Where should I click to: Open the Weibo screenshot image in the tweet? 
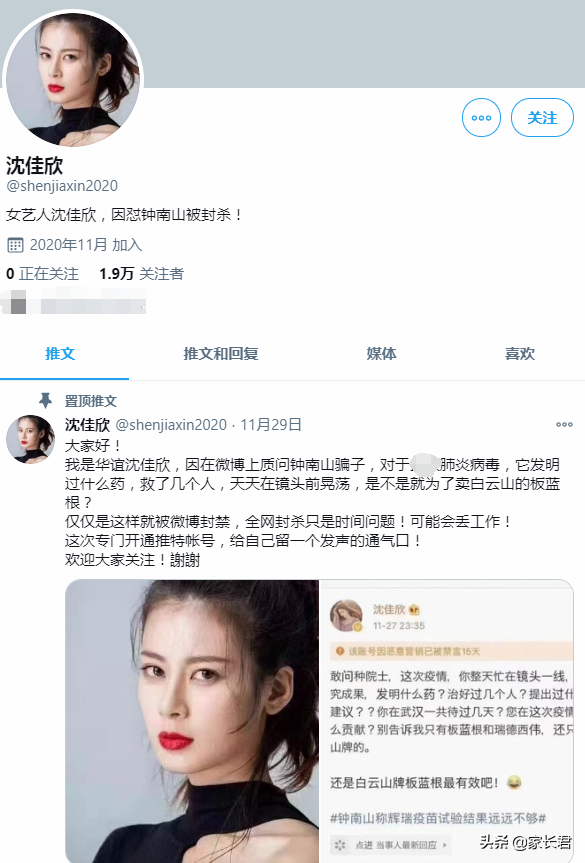click(x=447, y=721)
